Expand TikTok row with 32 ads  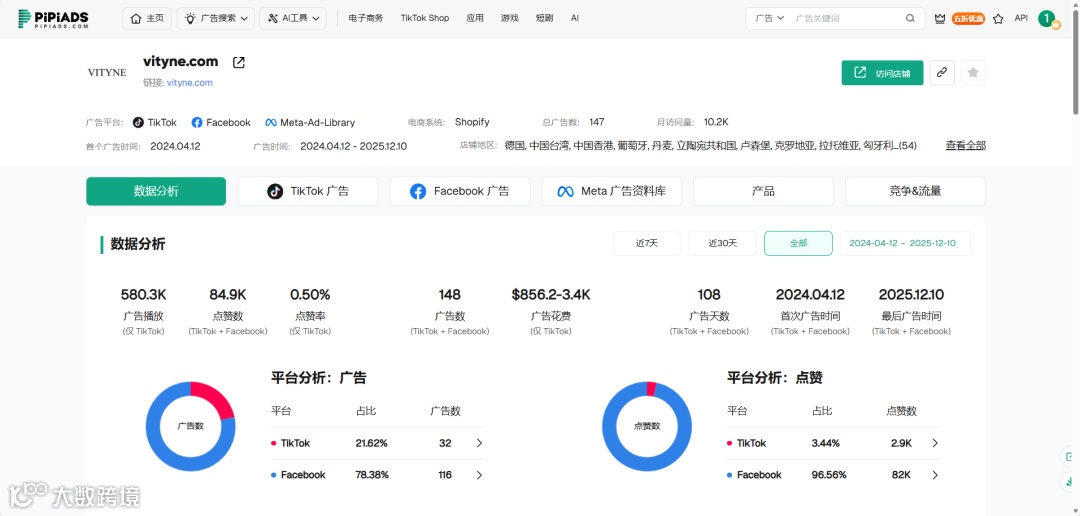pos(479,444)
